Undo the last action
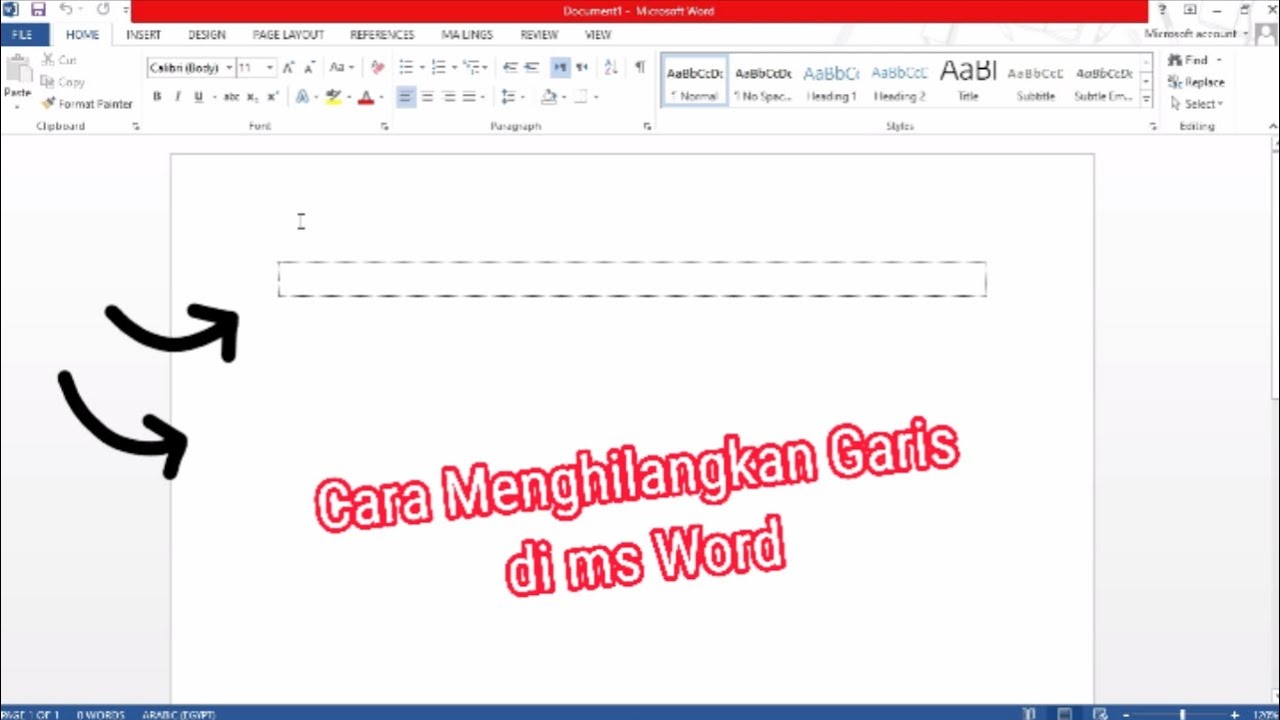 66,10
